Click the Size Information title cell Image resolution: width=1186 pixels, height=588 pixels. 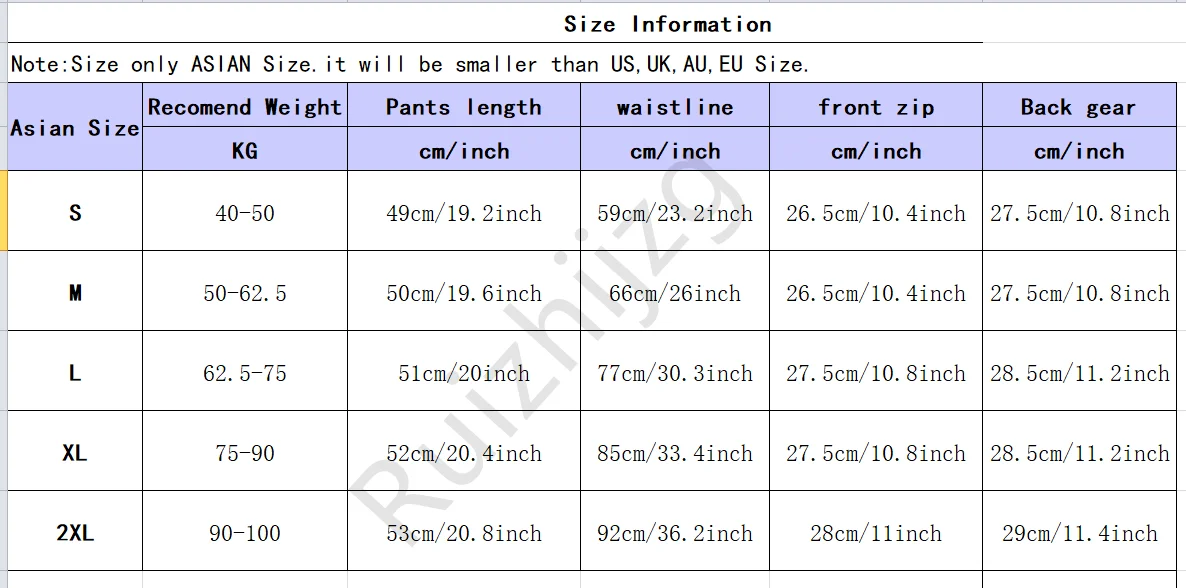click(667, 24)
